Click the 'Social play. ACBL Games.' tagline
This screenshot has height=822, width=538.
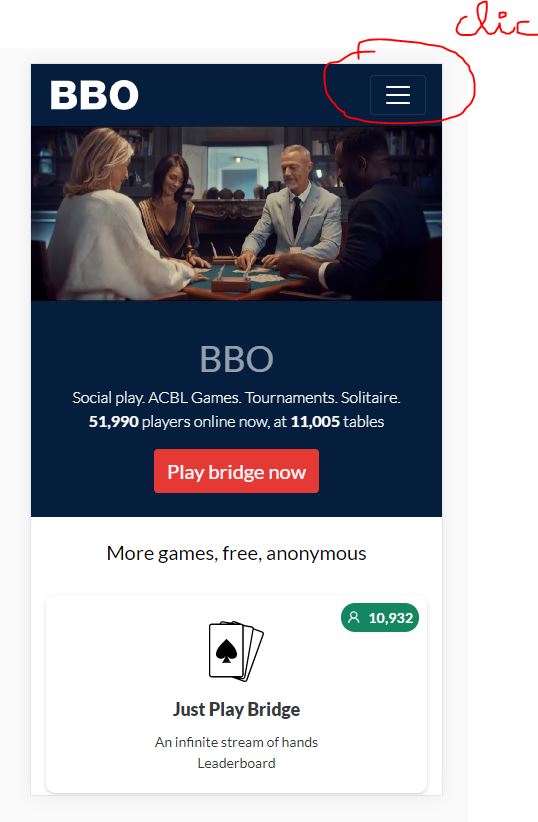click(156, 398)
